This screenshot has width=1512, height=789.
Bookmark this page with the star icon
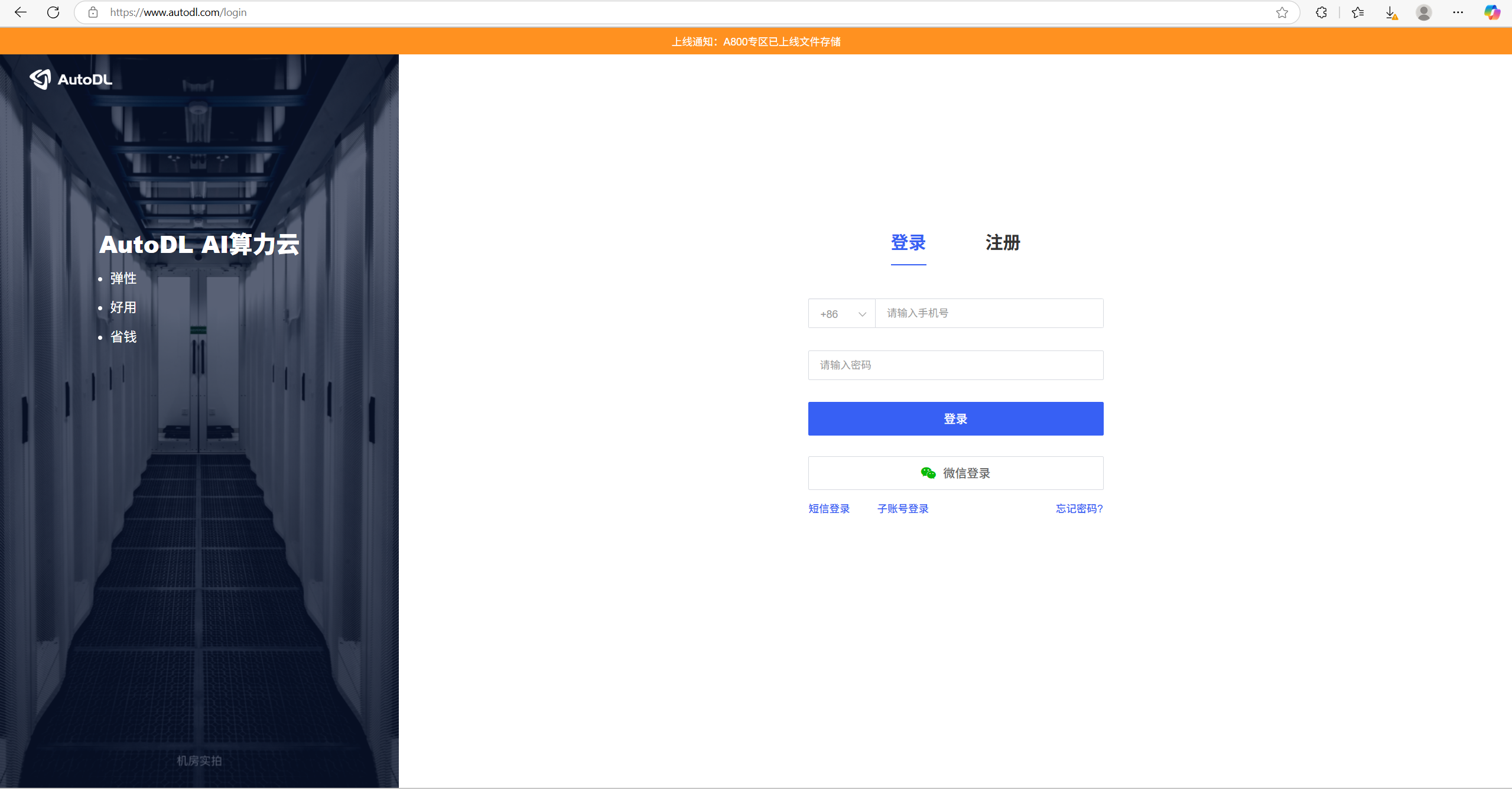pyautogui.click(x=1282, y=12)
